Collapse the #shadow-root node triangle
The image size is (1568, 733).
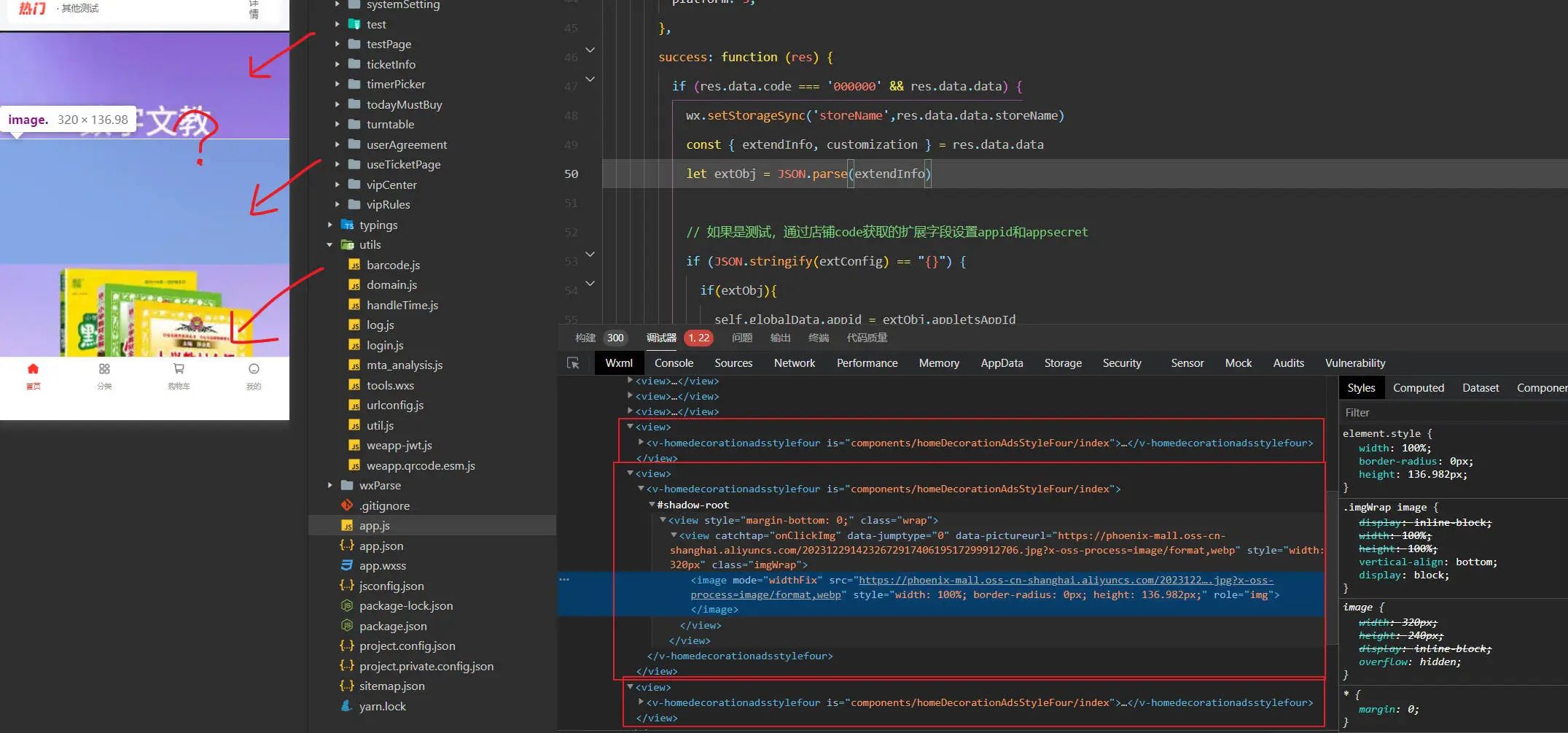coord(652,504)
